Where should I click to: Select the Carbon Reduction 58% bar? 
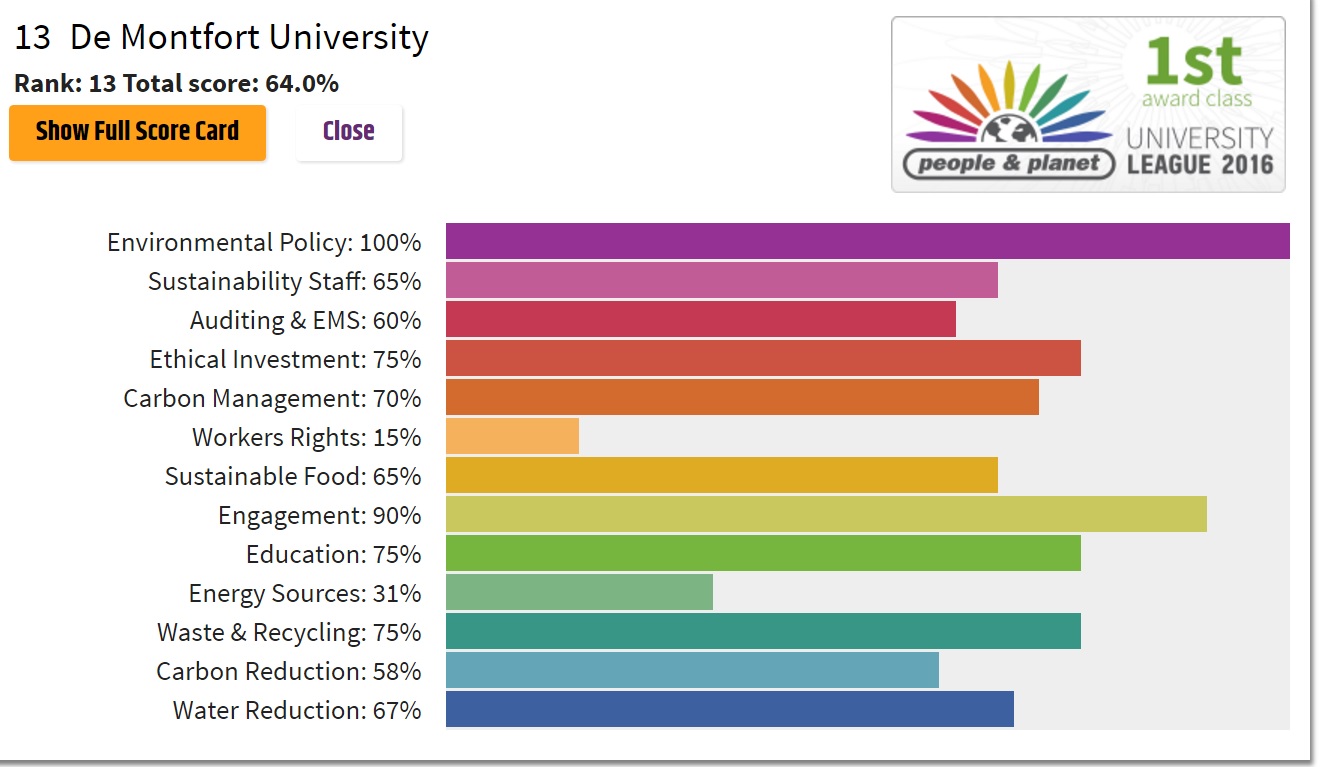click(x=692, y=671)
